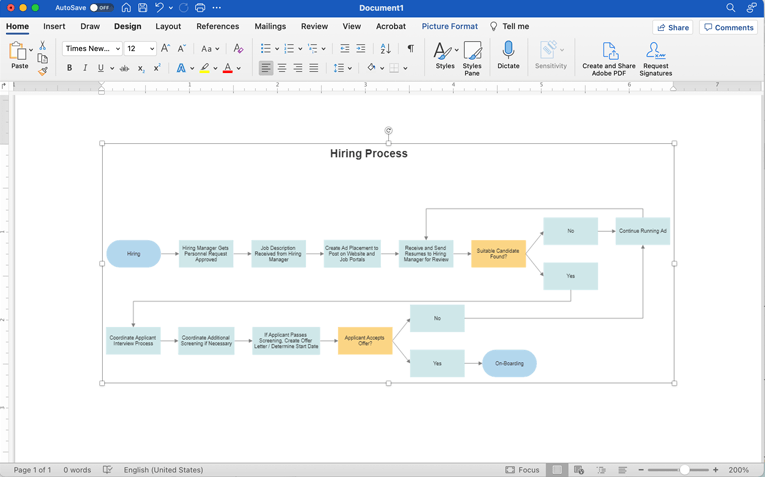Click the Clear Formatting icon
Screen dimensions: 765x477
(238, 48)
